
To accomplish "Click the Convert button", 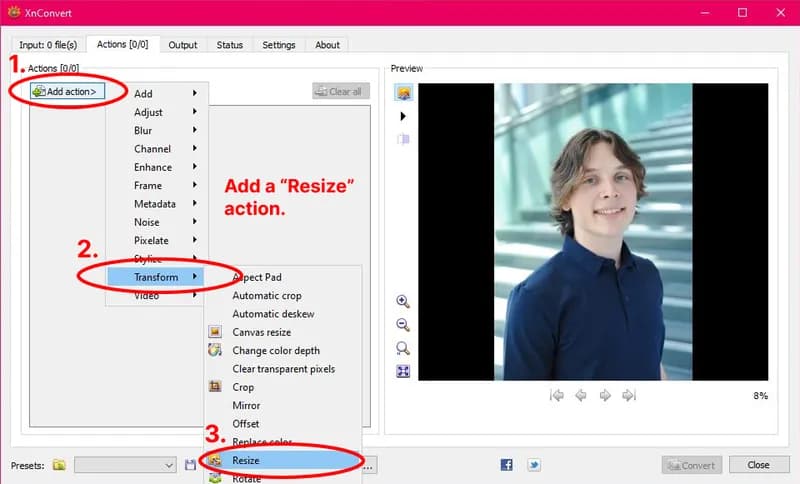I will pos(692,465).
